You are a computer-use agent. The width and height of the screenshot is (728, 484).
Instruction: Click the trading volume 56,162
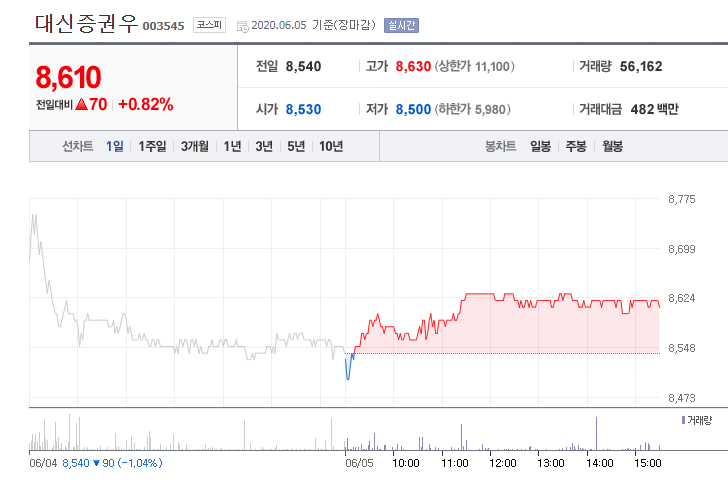click(x=641, y=66)
